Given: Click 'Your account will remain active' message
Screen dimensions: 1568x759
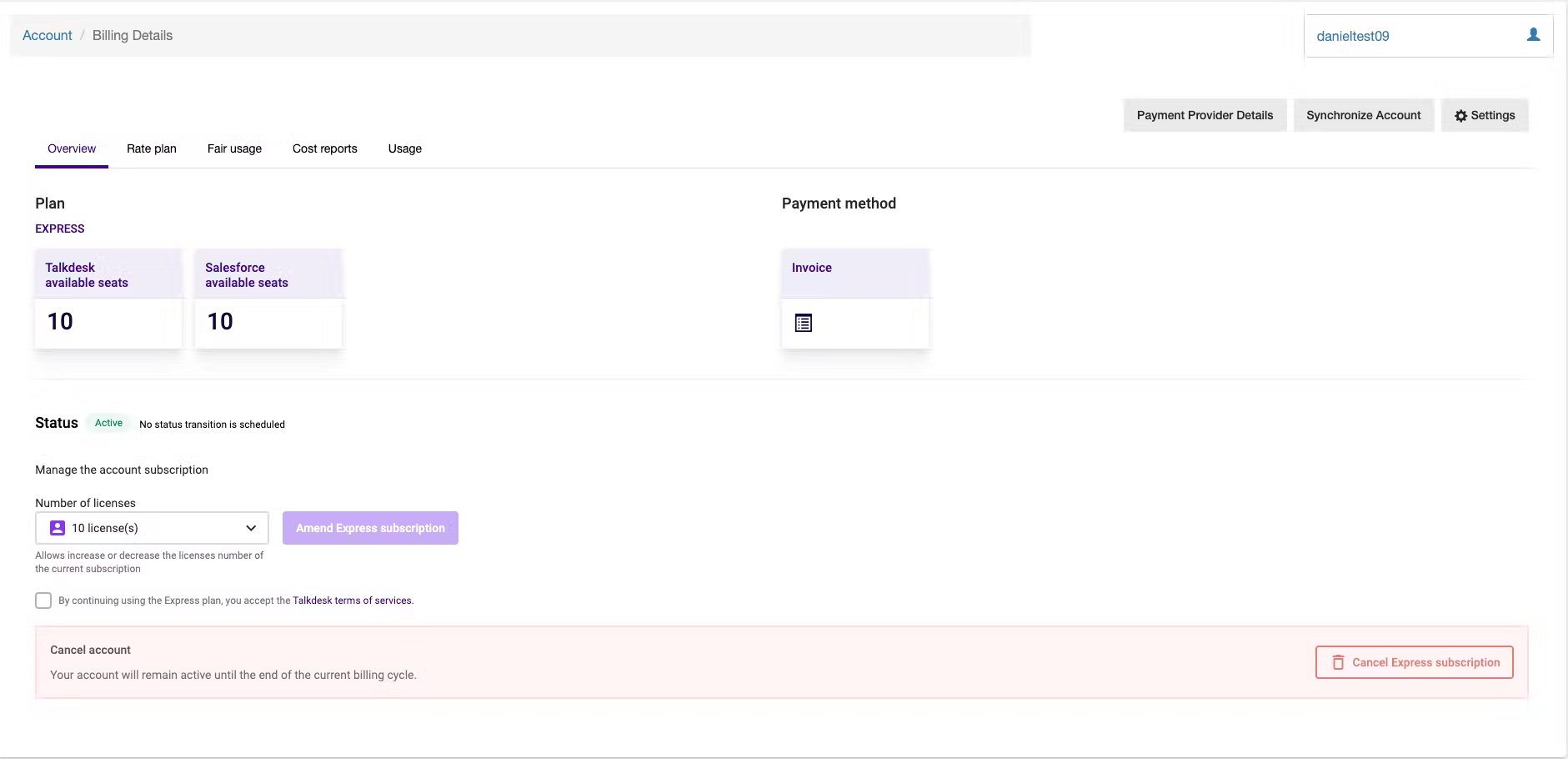Looking at the screenshot, I should [233, 675].
